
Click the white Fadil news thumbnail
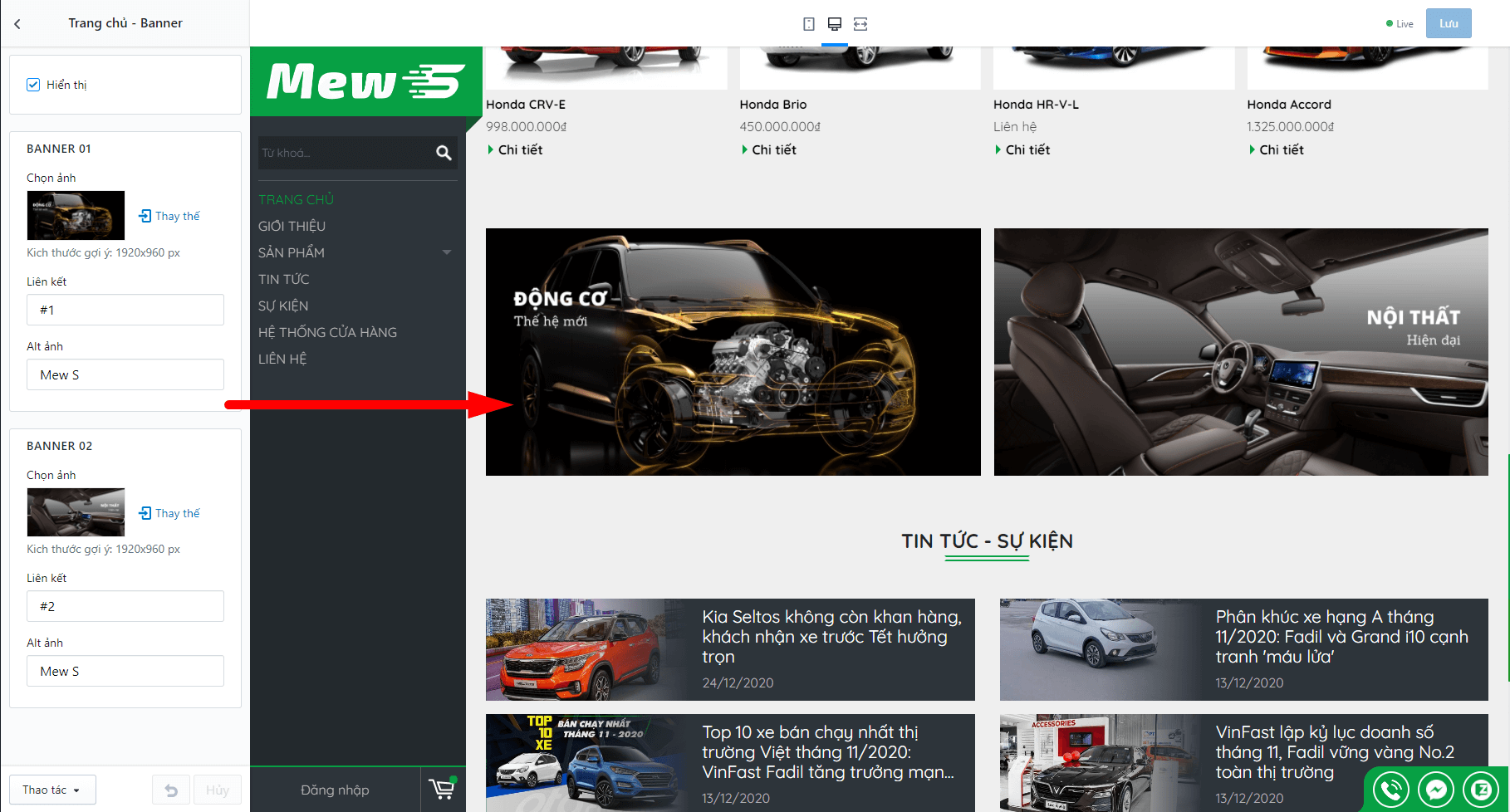1100,649
